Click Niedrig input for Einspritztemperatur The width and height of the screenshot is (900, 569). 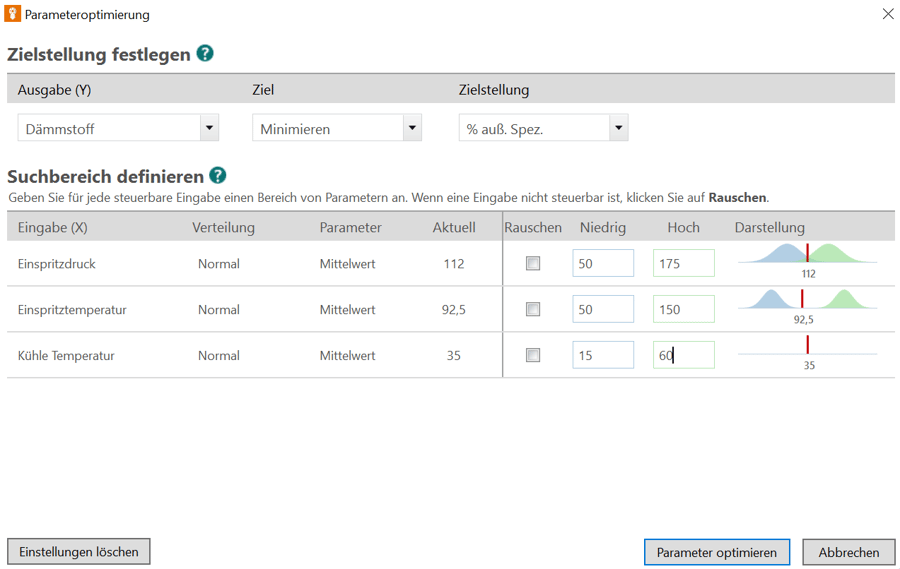pos(603,310)
